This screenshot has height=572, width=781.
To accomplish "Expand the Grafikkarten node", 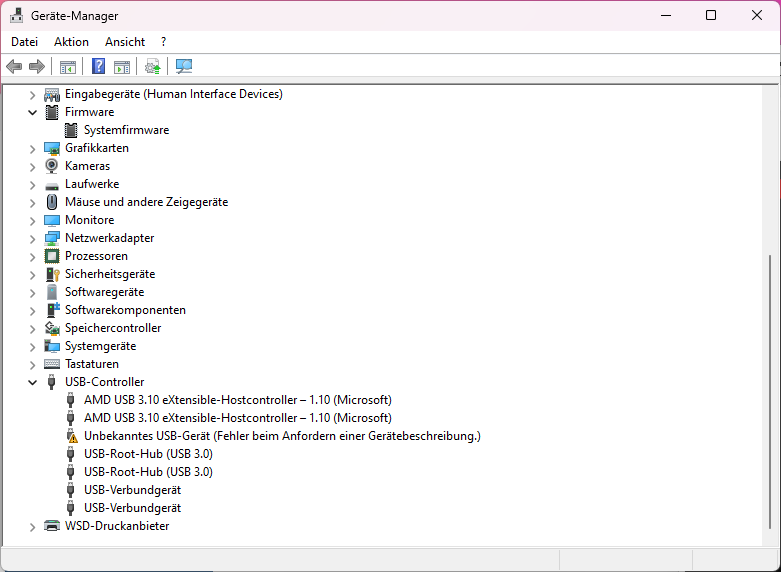I will (32, 148).
